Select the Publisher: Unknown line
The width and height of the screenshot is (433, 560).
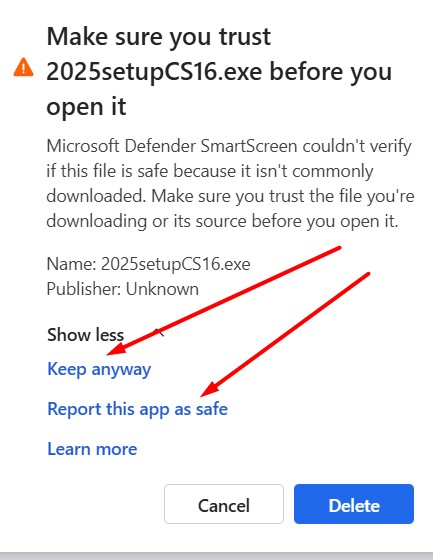pyautogui.click(x=123, y=289)
